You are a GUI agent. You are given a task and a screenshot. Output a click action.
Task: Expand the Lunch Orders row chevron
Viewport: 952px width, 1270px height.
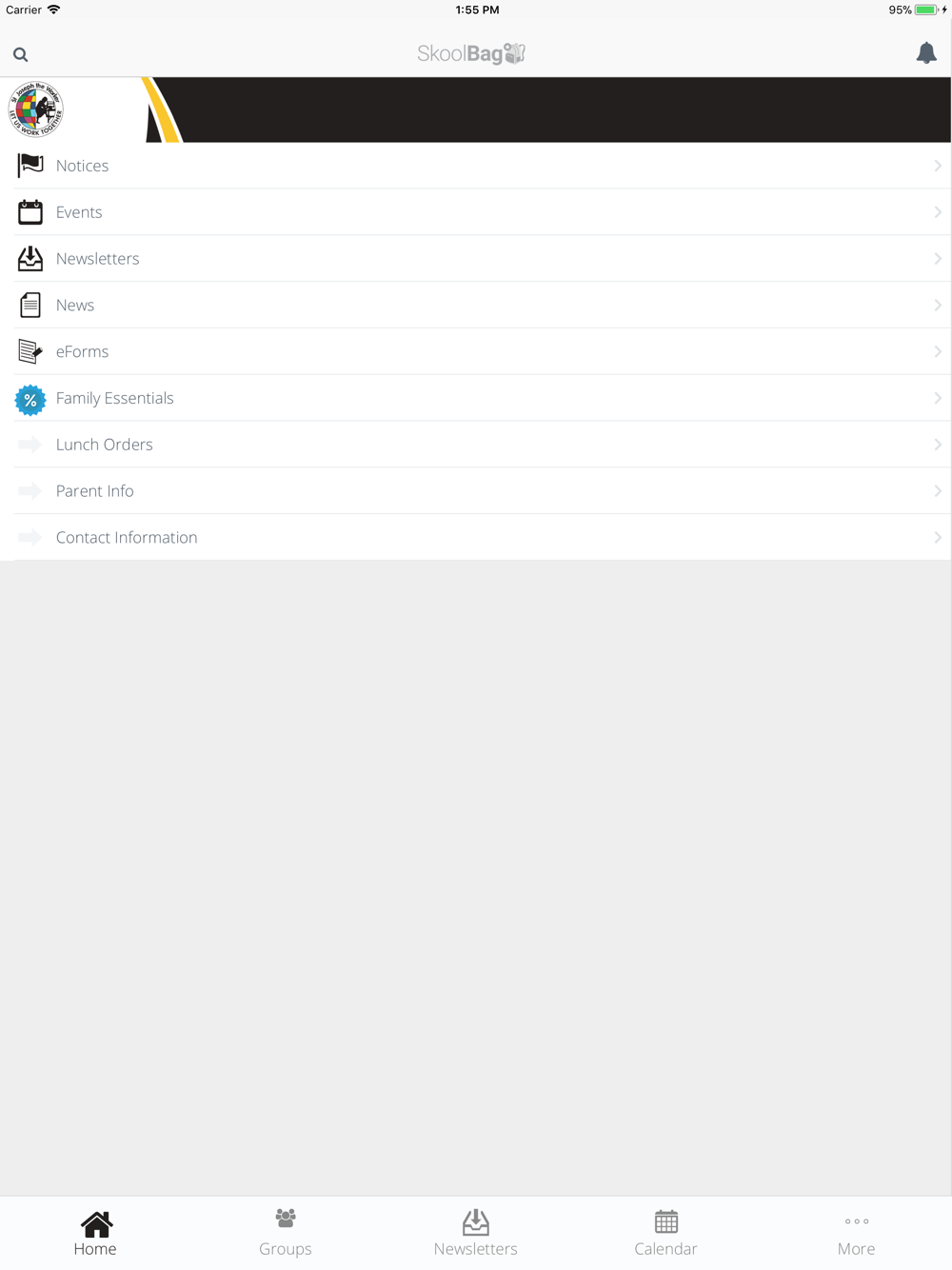[938, 445]
